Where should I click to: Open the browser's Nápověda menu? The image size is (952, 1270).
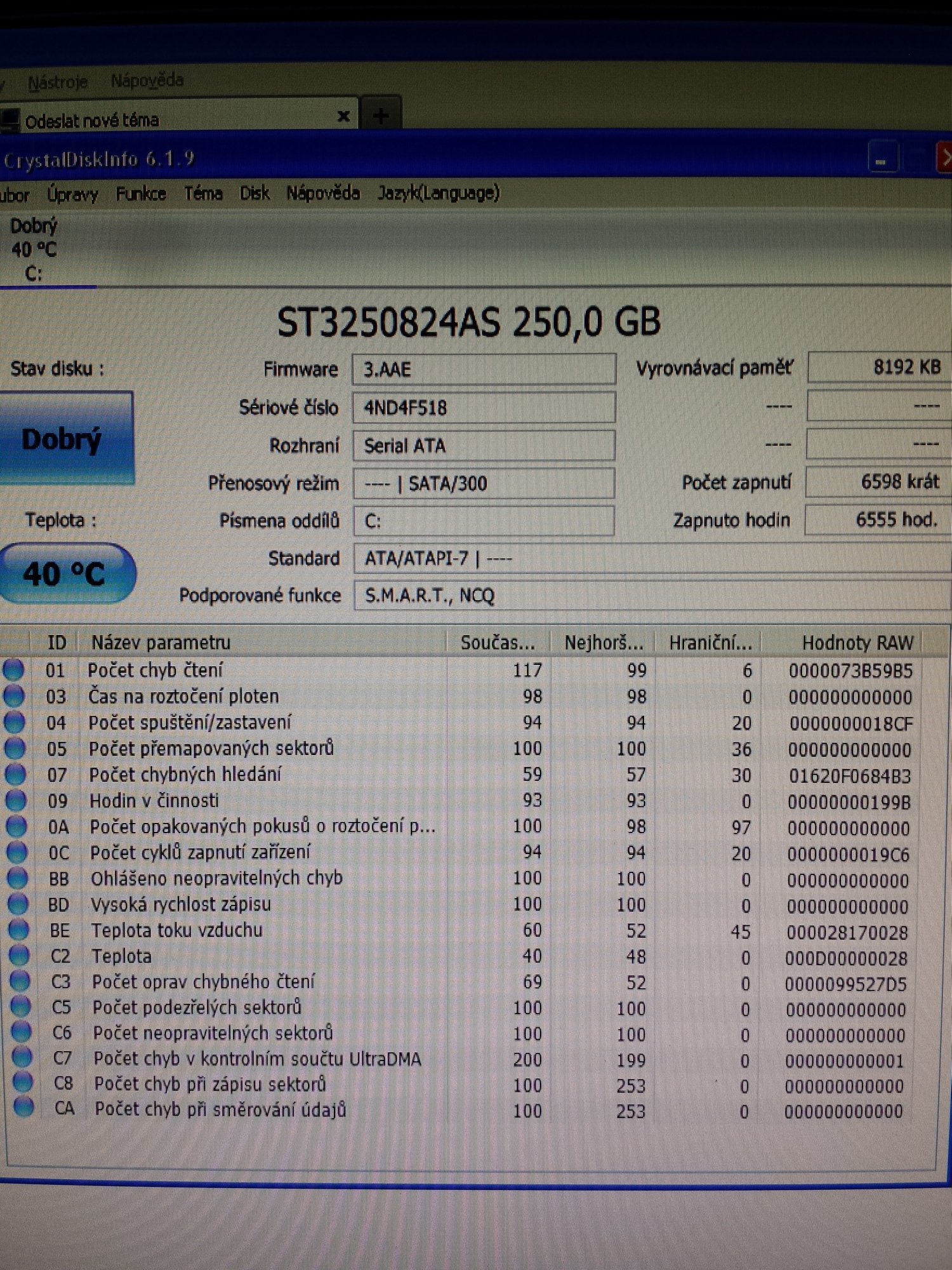(147, 81)
